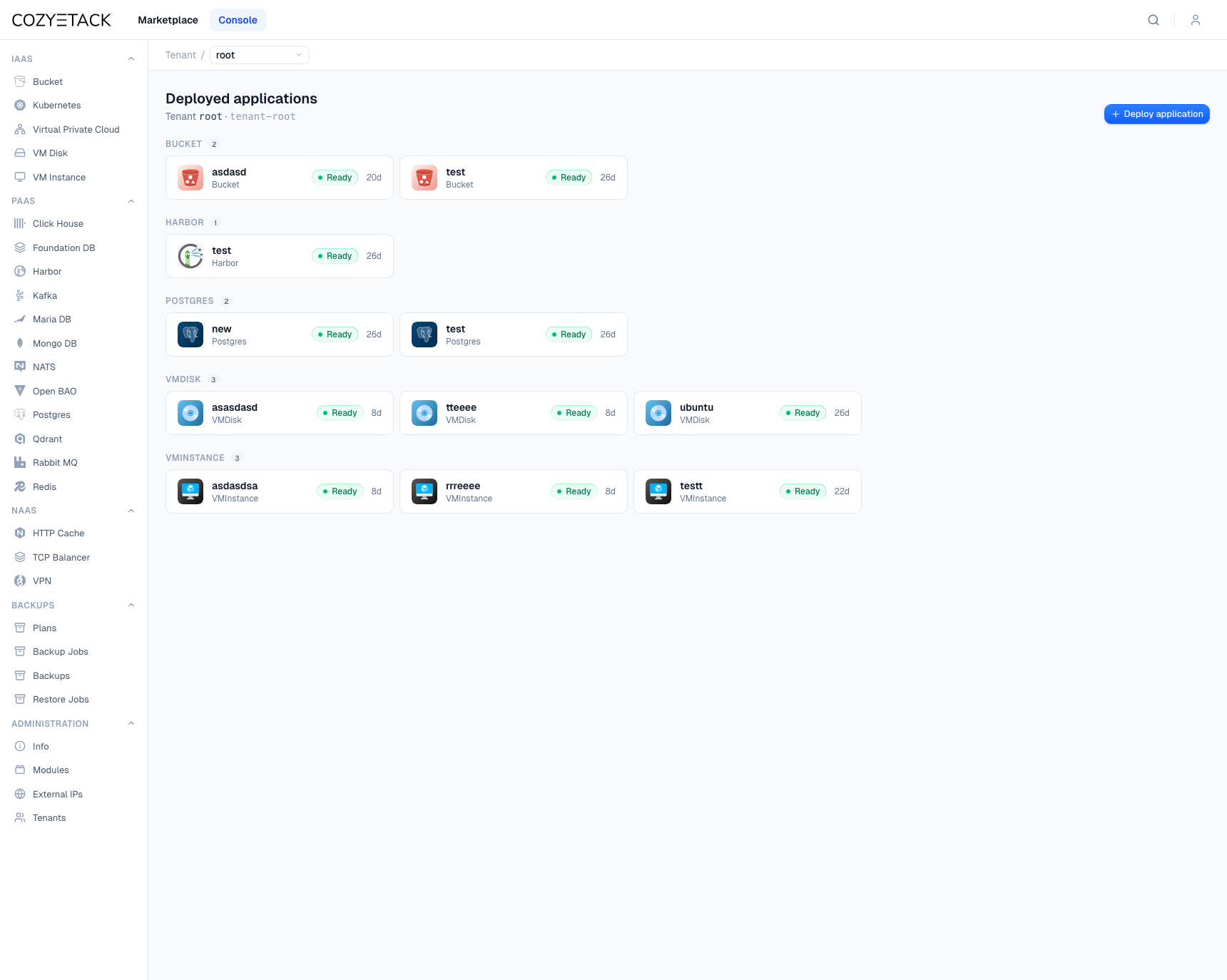Click the Postgres elephant icon in sidebar
This screenshot has width=1227, height=980.
20,415
